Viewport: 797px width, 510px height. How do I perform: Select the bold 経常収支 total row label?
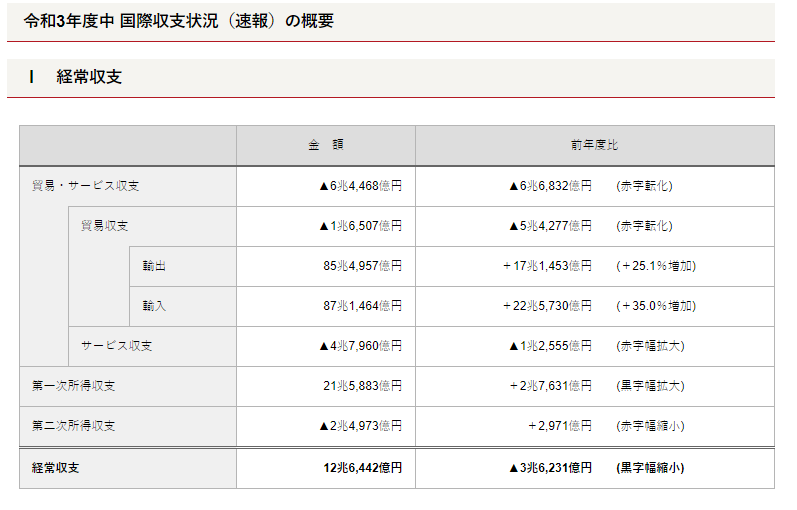(x=56, y=468)
